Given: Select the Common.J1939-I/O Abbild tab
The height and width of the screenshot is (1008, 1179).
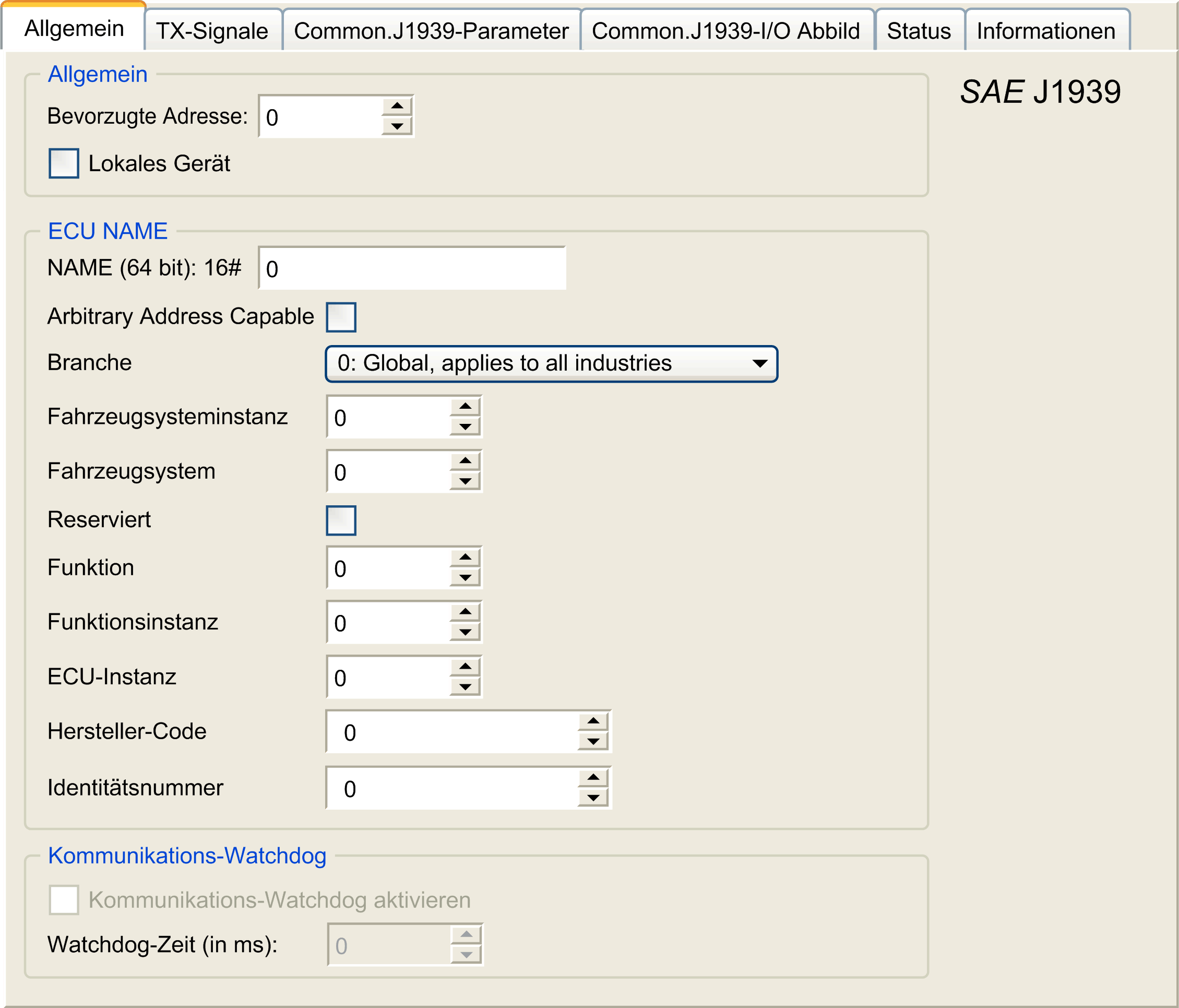Looking at the screenshot, I should tap(725, 31).
